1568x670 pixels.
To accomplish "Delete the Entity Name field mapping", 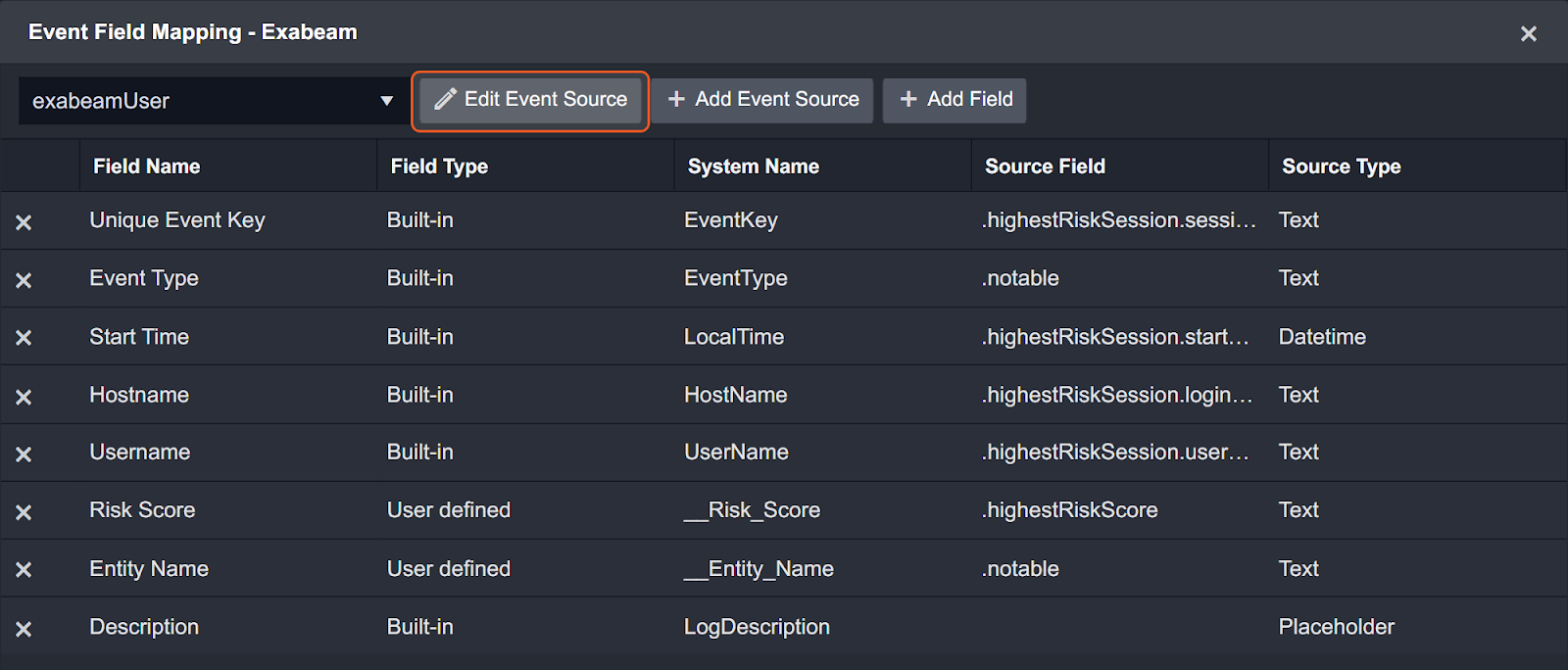I will [24, 570].
